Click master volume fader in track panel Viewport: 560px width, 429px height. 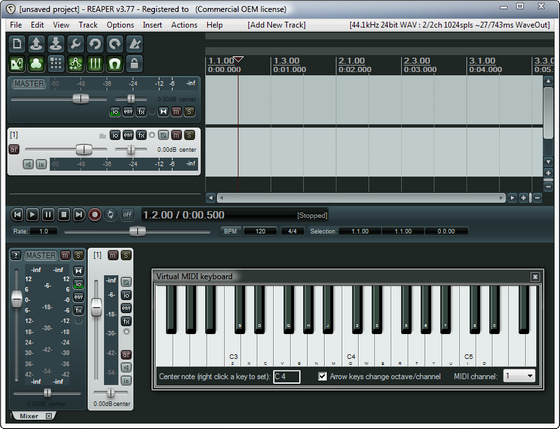point(81,99)
